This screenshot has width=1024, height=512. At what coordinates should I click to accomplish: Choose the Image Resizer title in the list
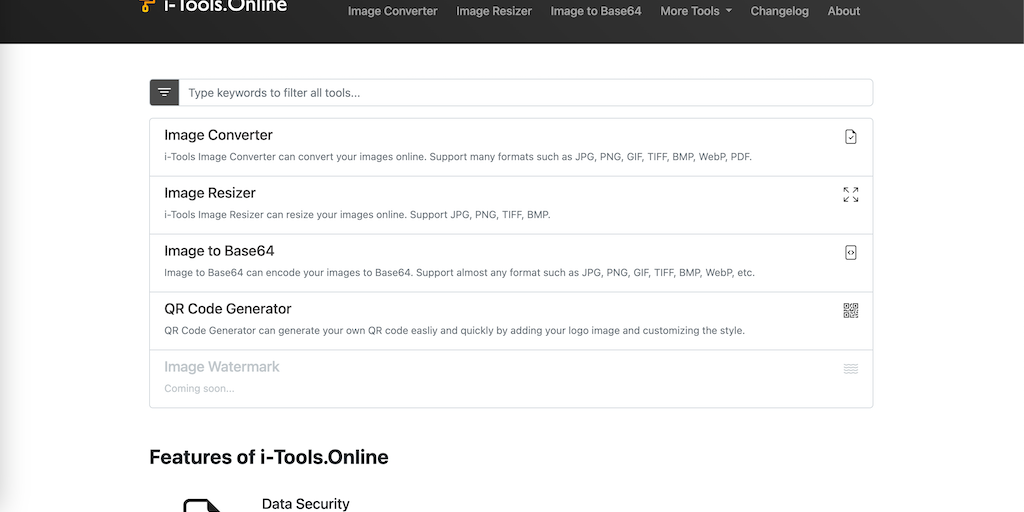210,193
